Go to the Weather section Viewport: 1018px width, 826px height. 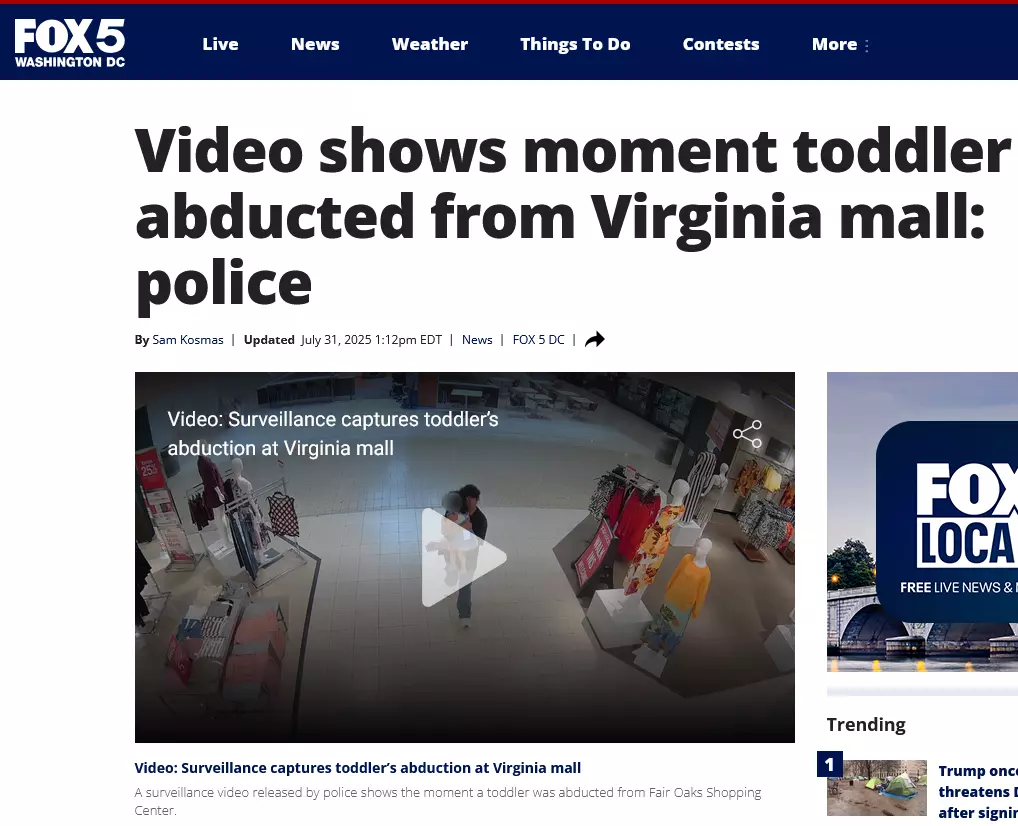coord(429,44)
